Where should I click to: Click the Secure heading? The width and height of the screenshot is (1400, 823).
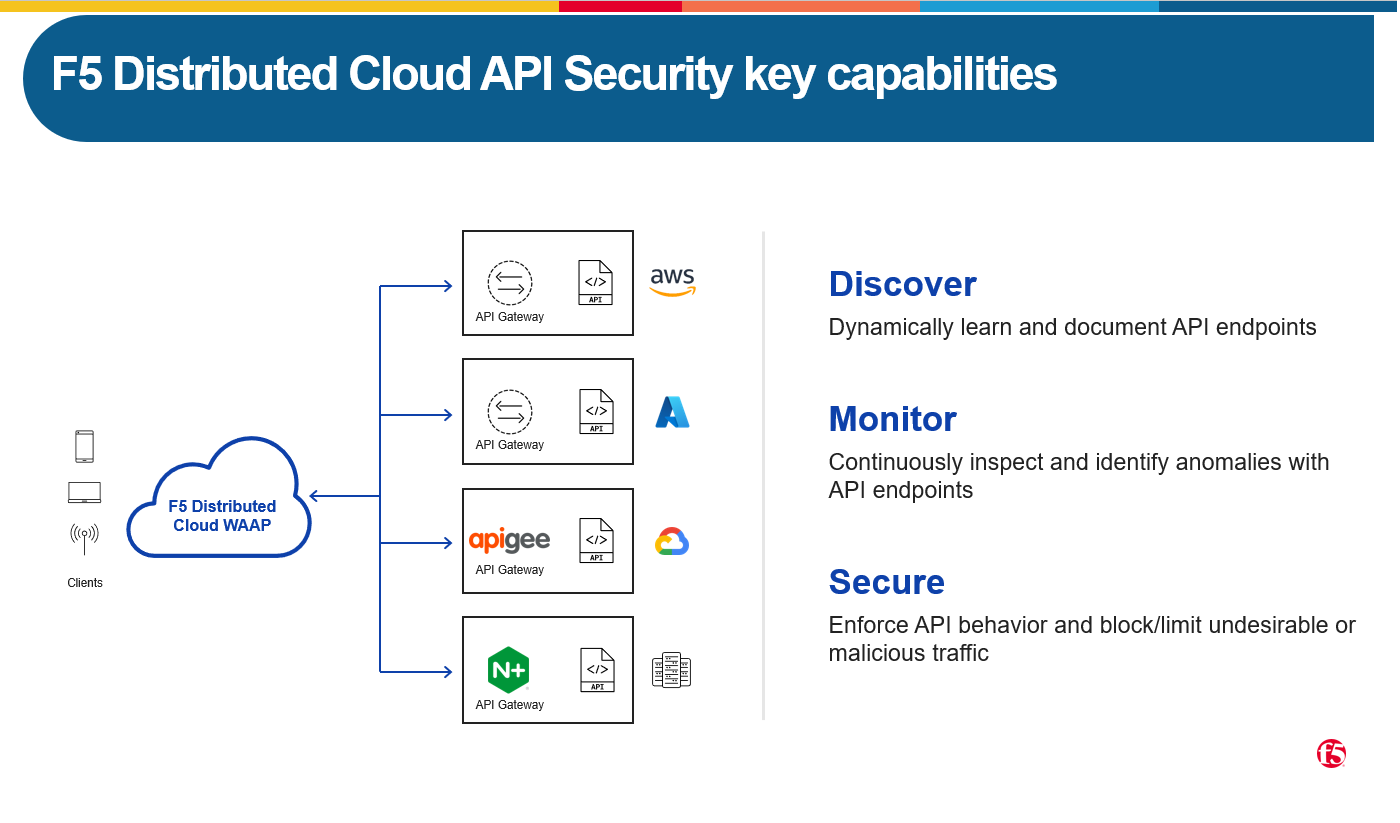point(886,582)
